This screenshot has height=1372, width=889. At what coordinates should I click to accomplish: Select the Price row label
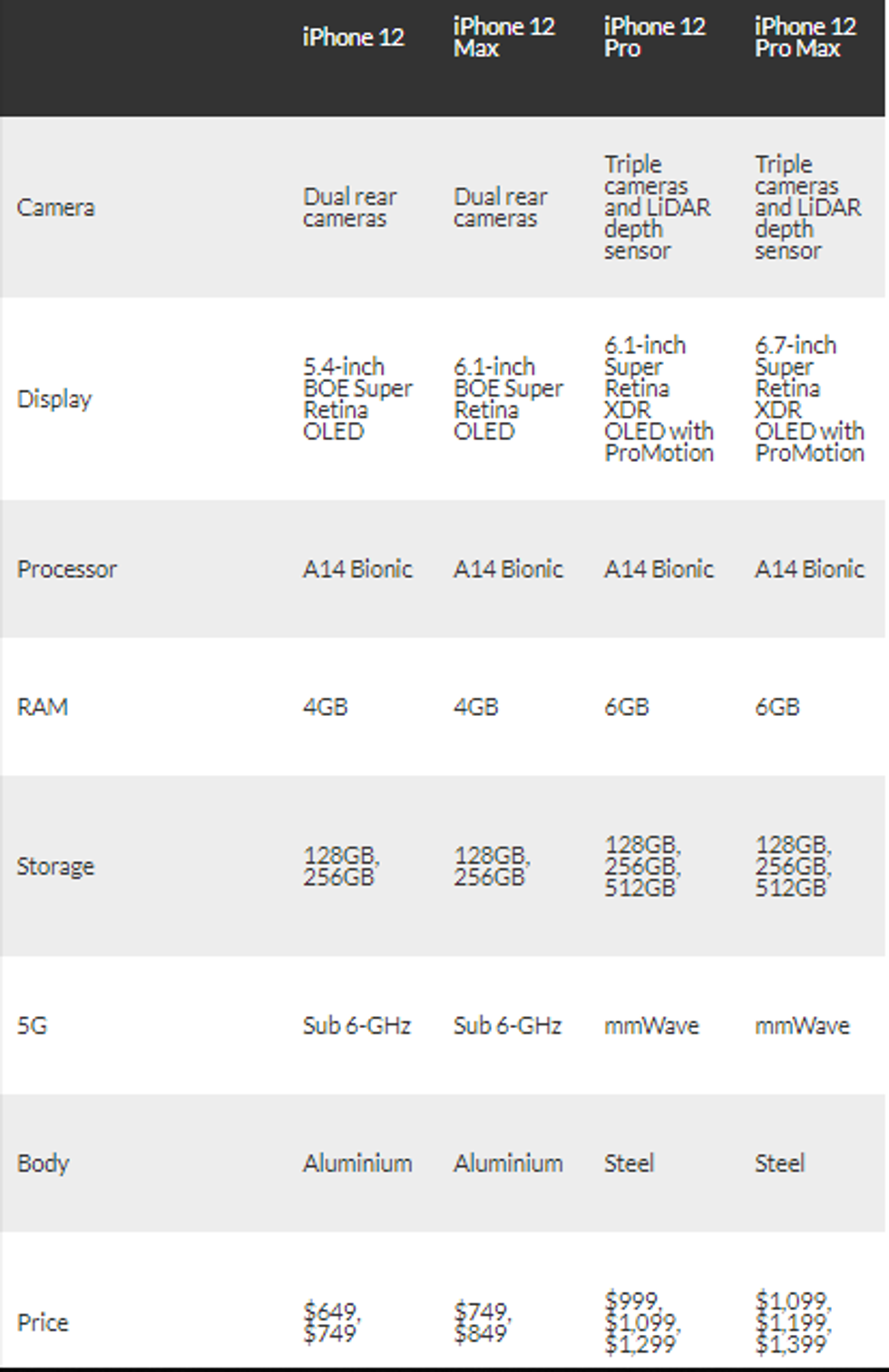pyautogui.click(x=43, y=1322)
